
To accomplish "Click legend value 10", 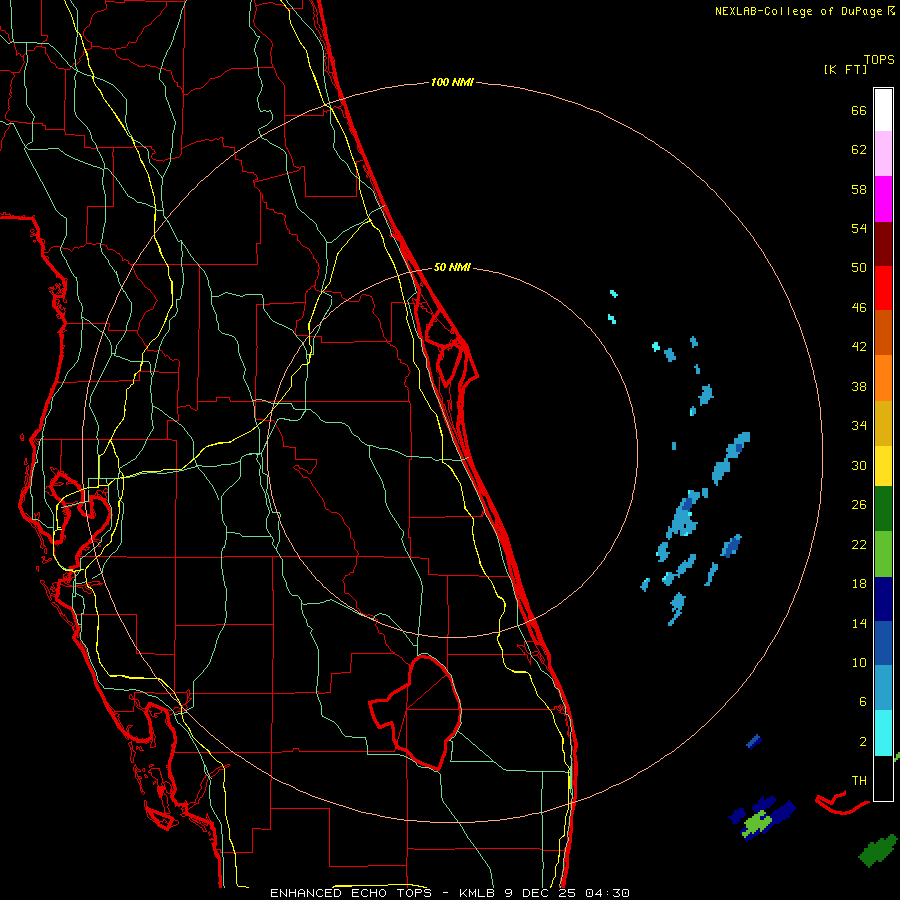I will [859, 662].
